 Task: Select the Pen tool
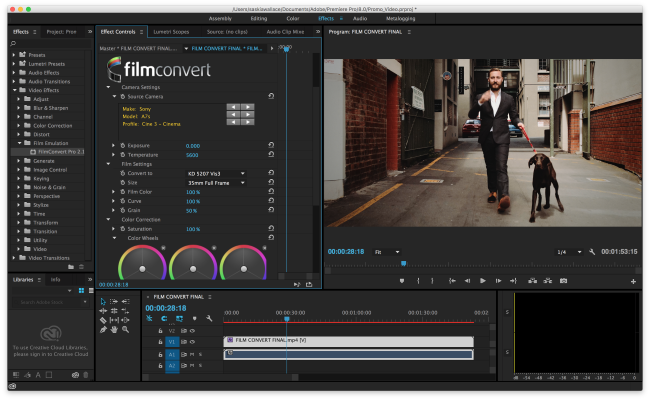point(103,330)
